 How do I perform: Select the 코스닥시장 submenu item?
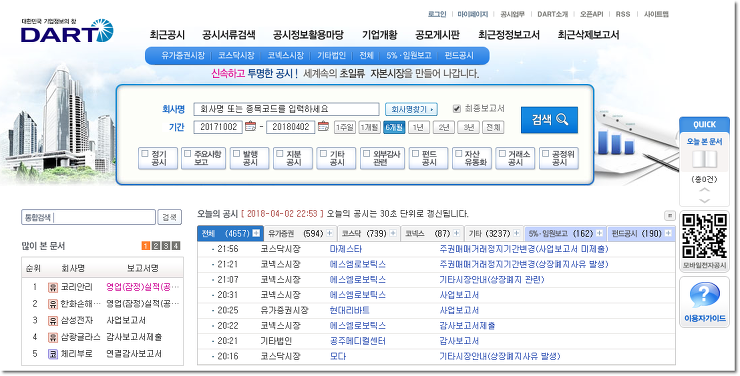click(236, 55)
